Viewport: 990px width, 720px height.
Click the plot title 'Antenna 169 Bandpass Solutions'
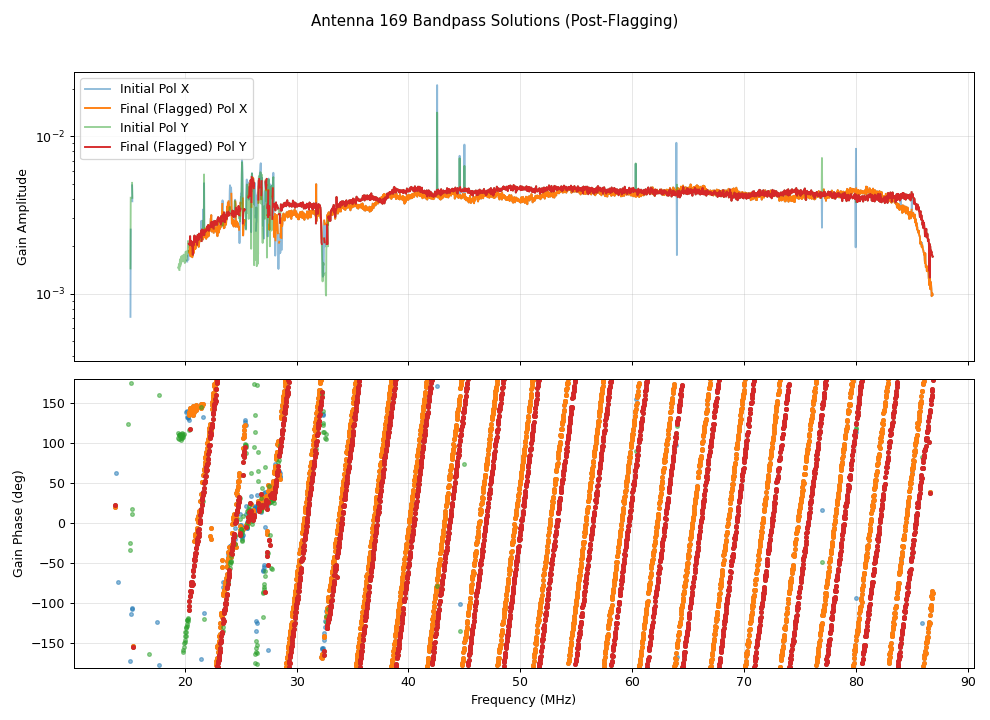pos(494,21)
